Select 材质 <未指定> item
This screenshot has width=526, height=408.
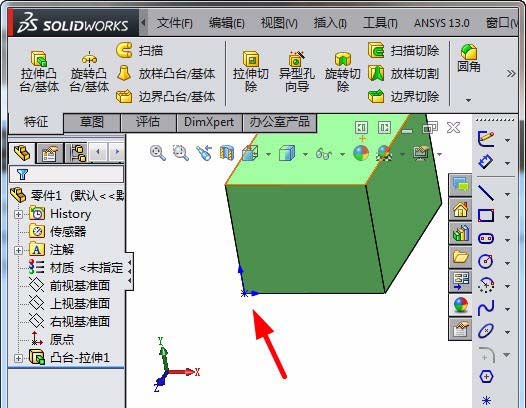click(76, 268)
